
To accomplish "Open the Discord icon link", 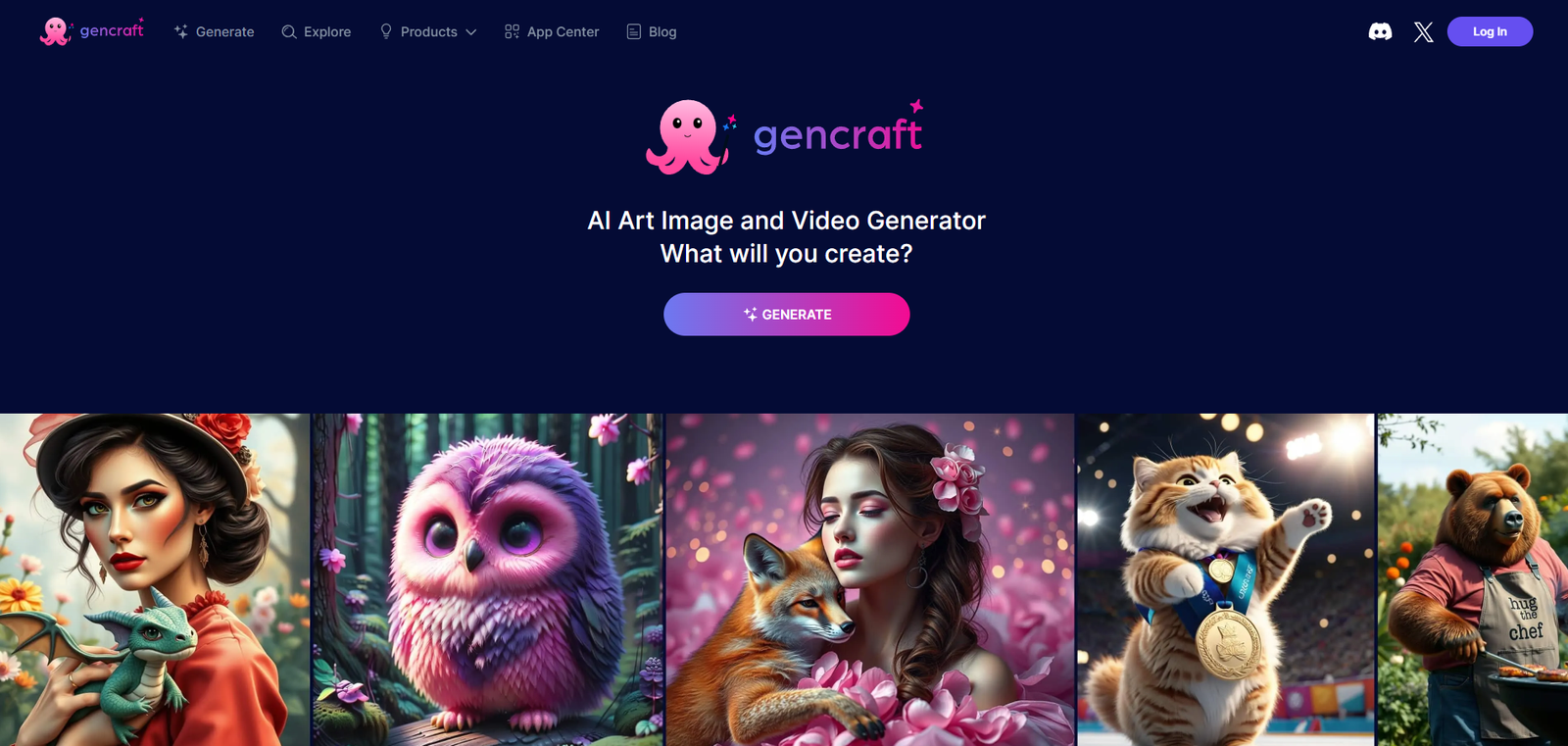I will click(1380, 31).
